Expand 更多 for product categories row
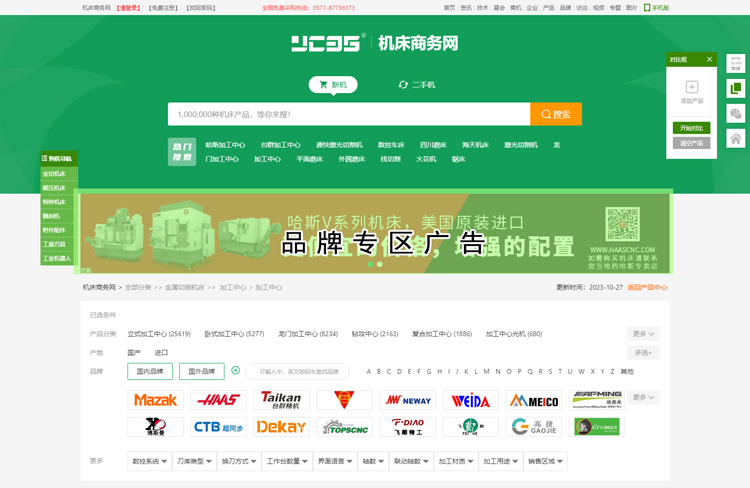The width and height of the screenshot is (750, 488). click(x=643, y=334)
